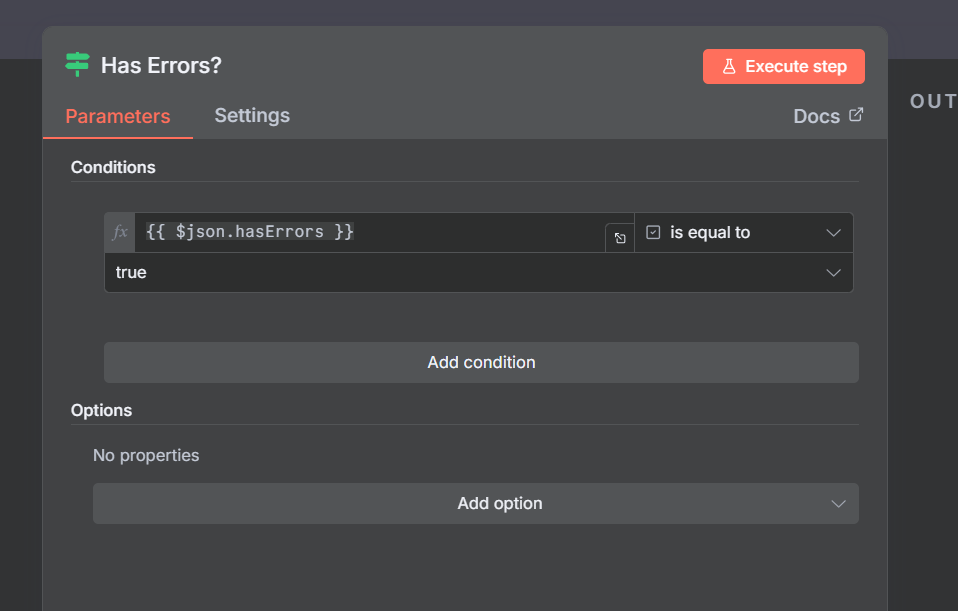958x611 pixels.
Task: Open the Settings tab
Action: [x=252, y=115]
